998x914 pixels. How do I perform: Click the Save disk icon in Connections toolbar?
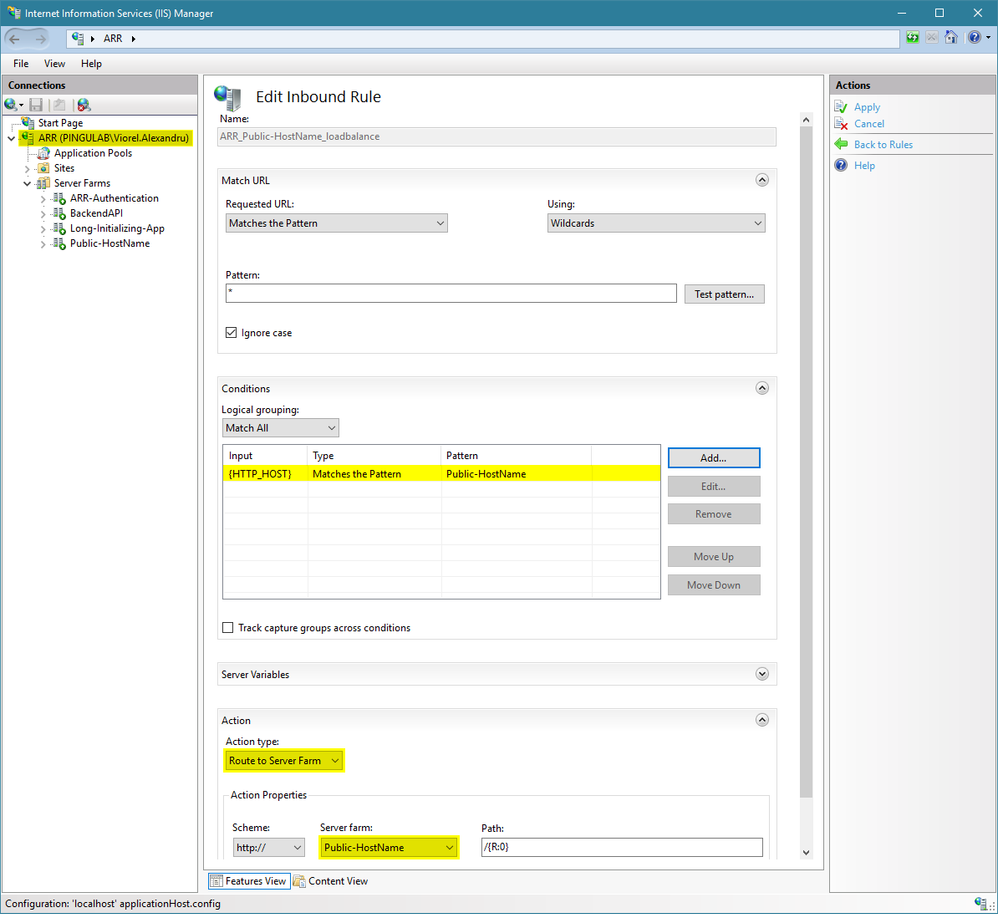[x=36, y=105]
